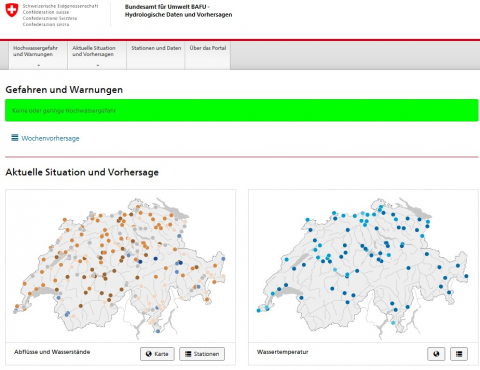Click the Aktuelle Situation und Vorhersage heading
Screen dimensions: 480x370
(82, 172)
